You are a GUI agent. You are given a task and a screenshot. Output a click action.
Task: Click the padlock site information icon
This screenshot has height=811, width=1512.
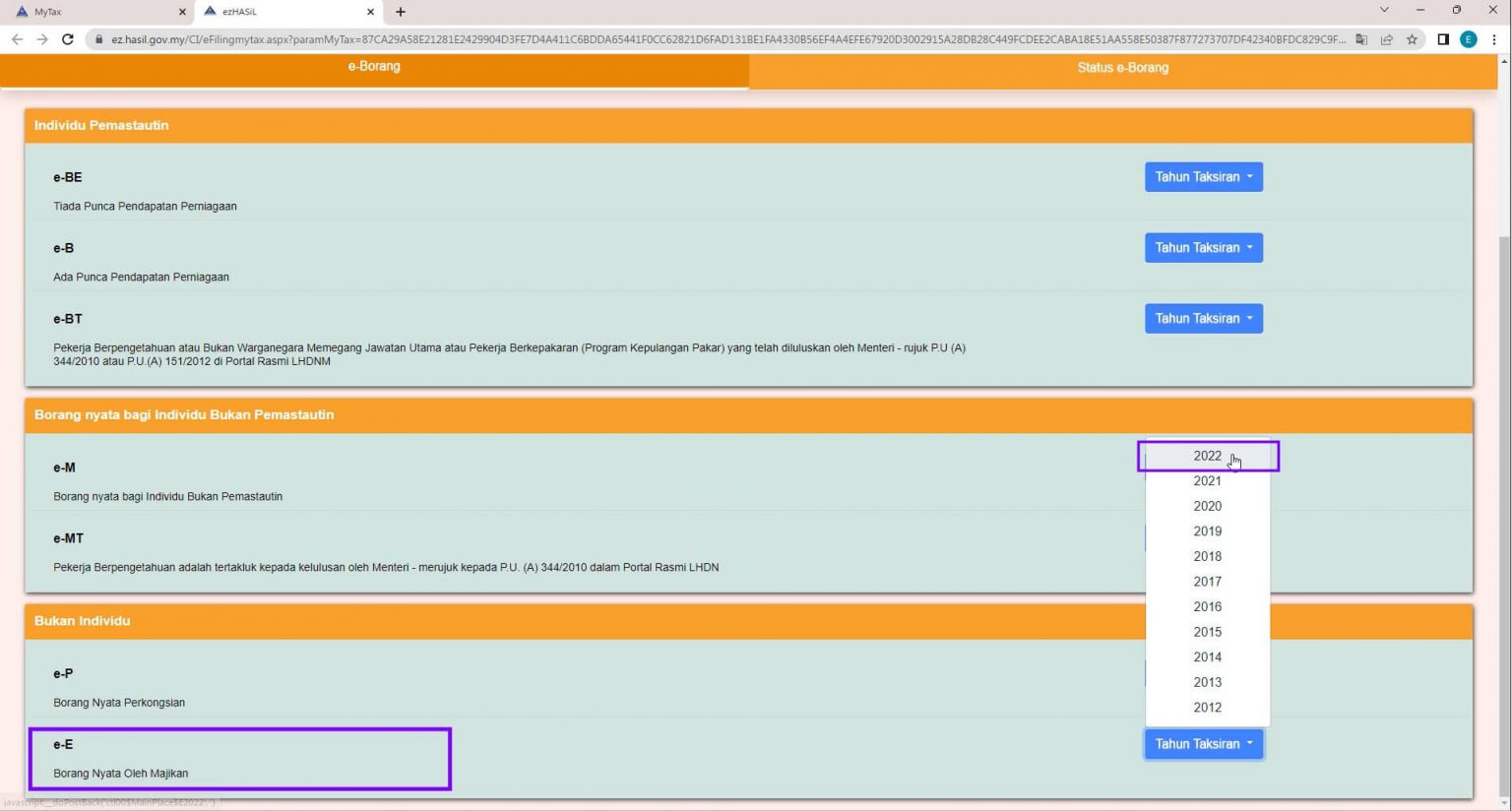pos(100,39)
